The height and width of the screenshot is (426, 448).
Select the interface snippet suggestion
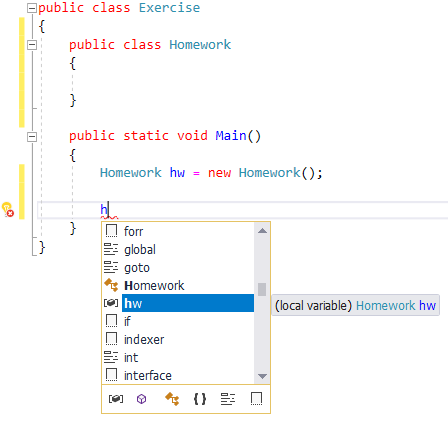click(188, 375)
